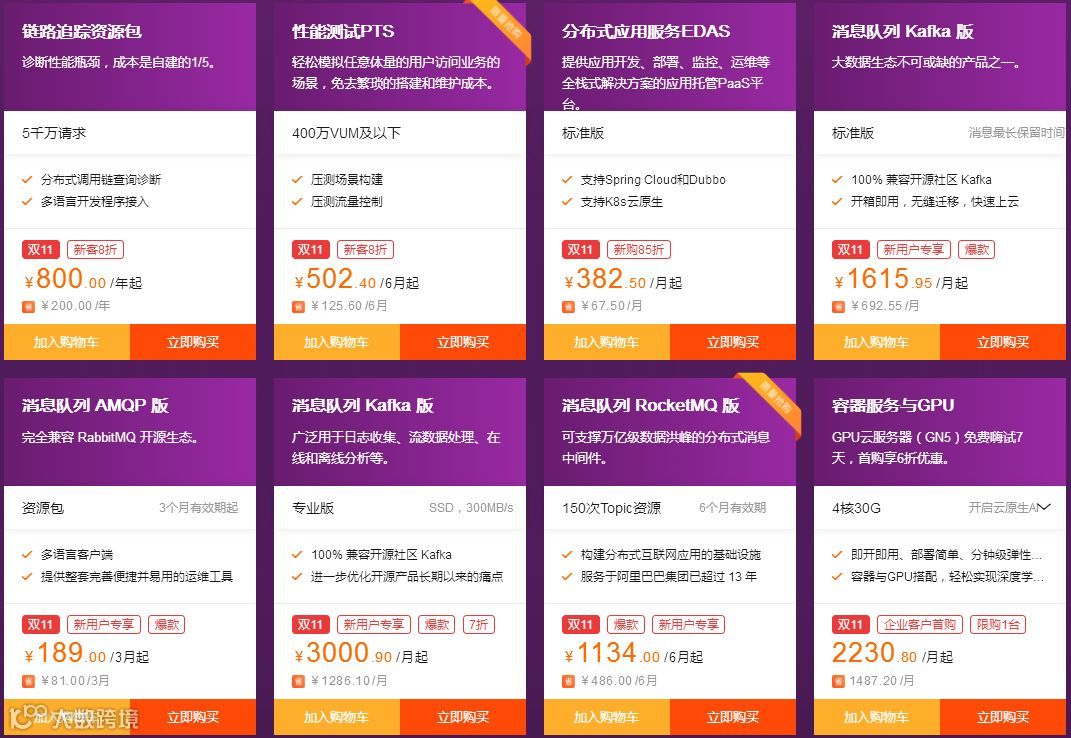Viewport: 1071px width, 738px height.
Task: Open the 400万VUM及以下 spec selector
Action: click(400, 133)
